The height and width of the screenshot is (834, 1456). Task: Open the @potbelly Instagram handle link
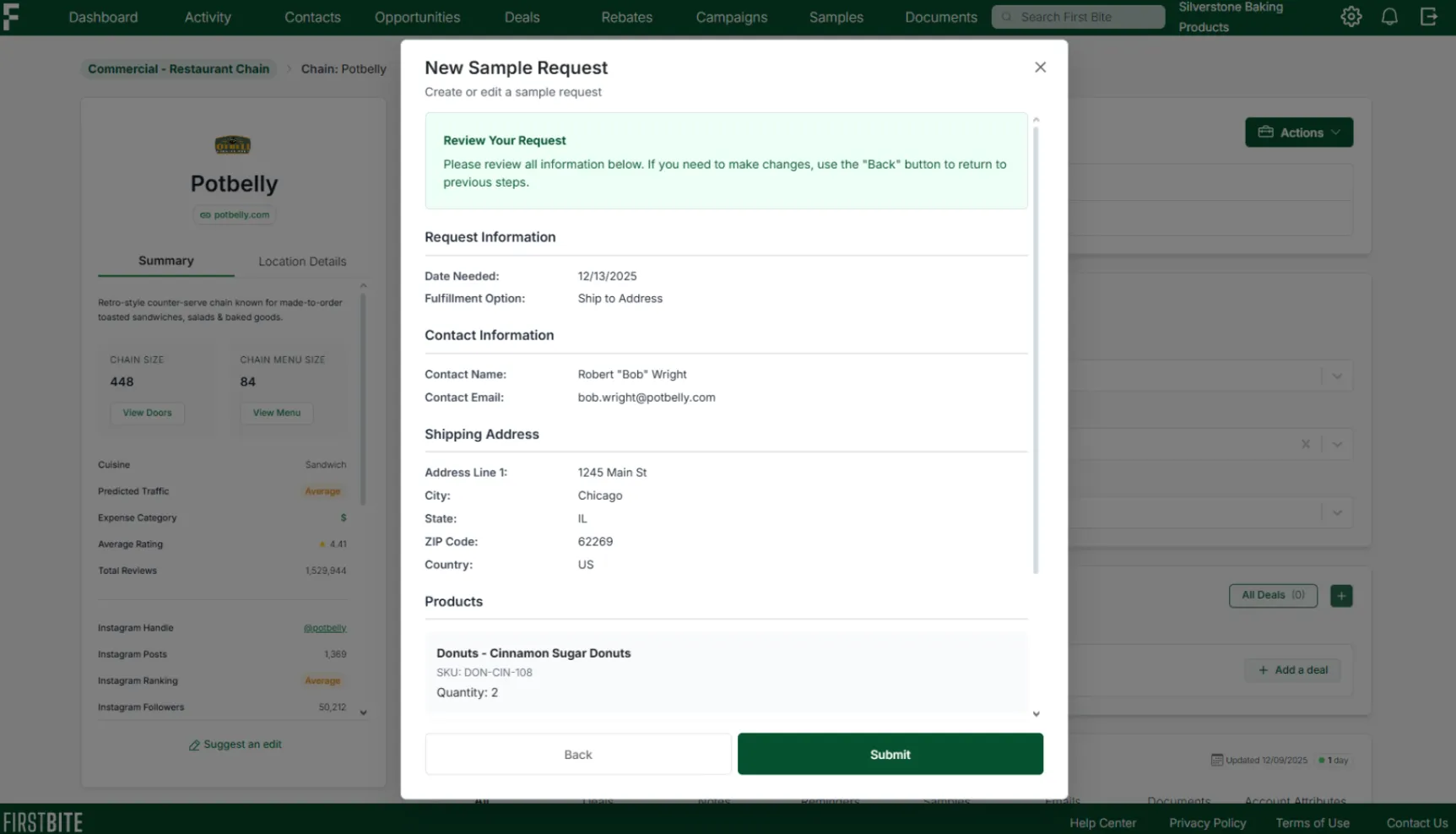click(x=325, y=628)
